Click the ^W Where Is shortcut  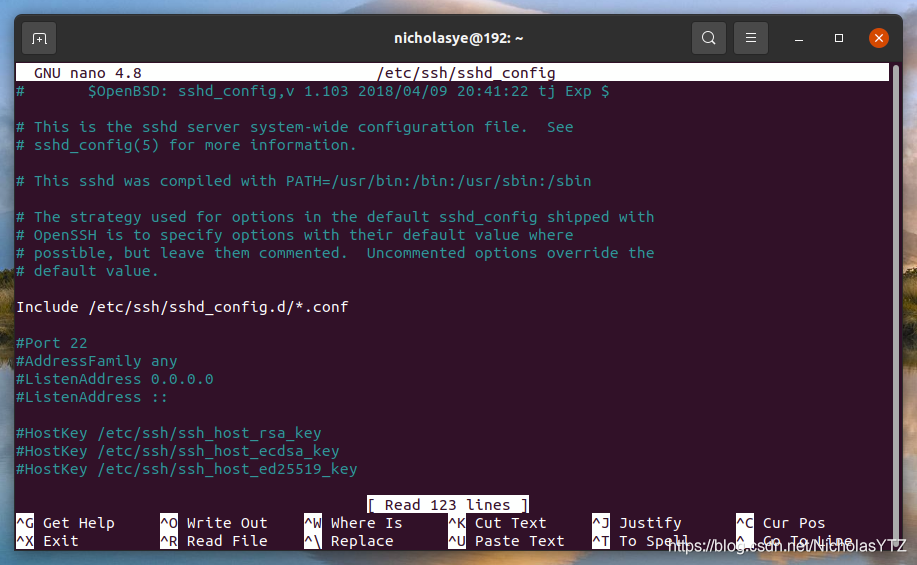pyautogui.click(x=353, y=523)
